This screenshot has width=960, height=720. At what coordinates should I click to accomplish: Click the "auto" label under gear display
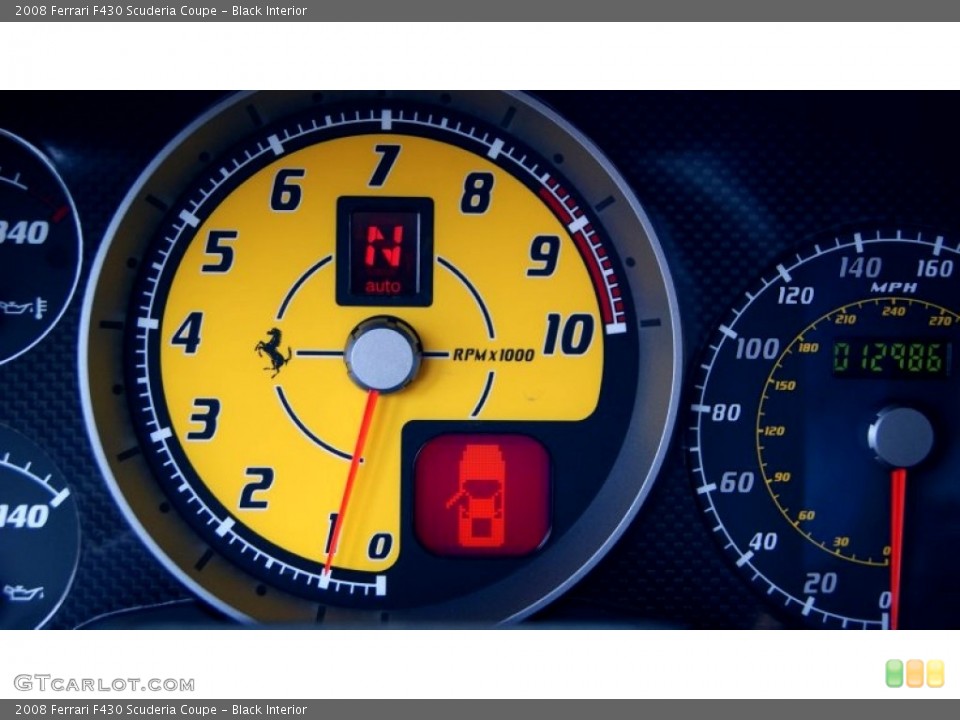[383, 286]
